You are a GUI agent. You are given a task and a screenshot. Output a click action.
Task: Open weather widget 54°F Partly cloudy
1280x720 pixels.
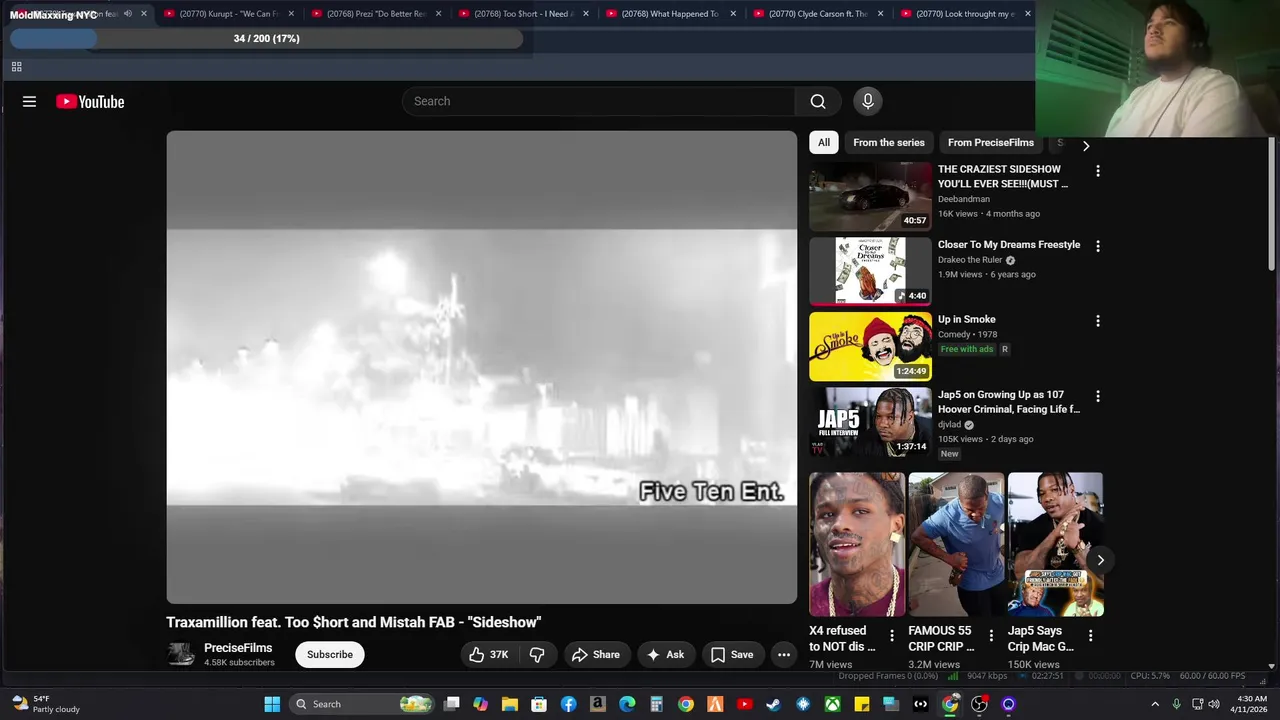(x=45, y=704)
